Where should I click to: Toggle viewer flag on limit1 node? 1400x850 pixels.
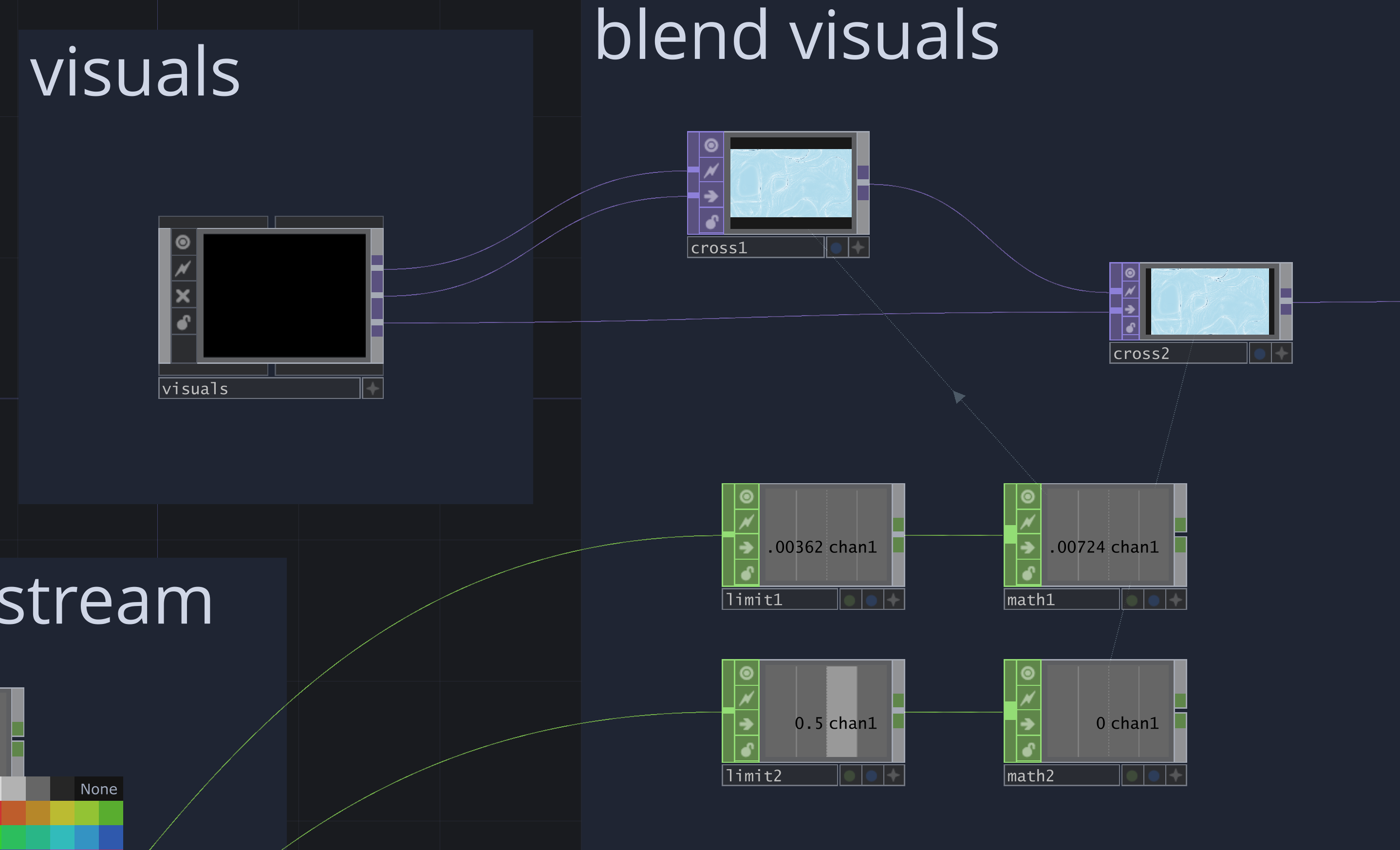(747, 496)
